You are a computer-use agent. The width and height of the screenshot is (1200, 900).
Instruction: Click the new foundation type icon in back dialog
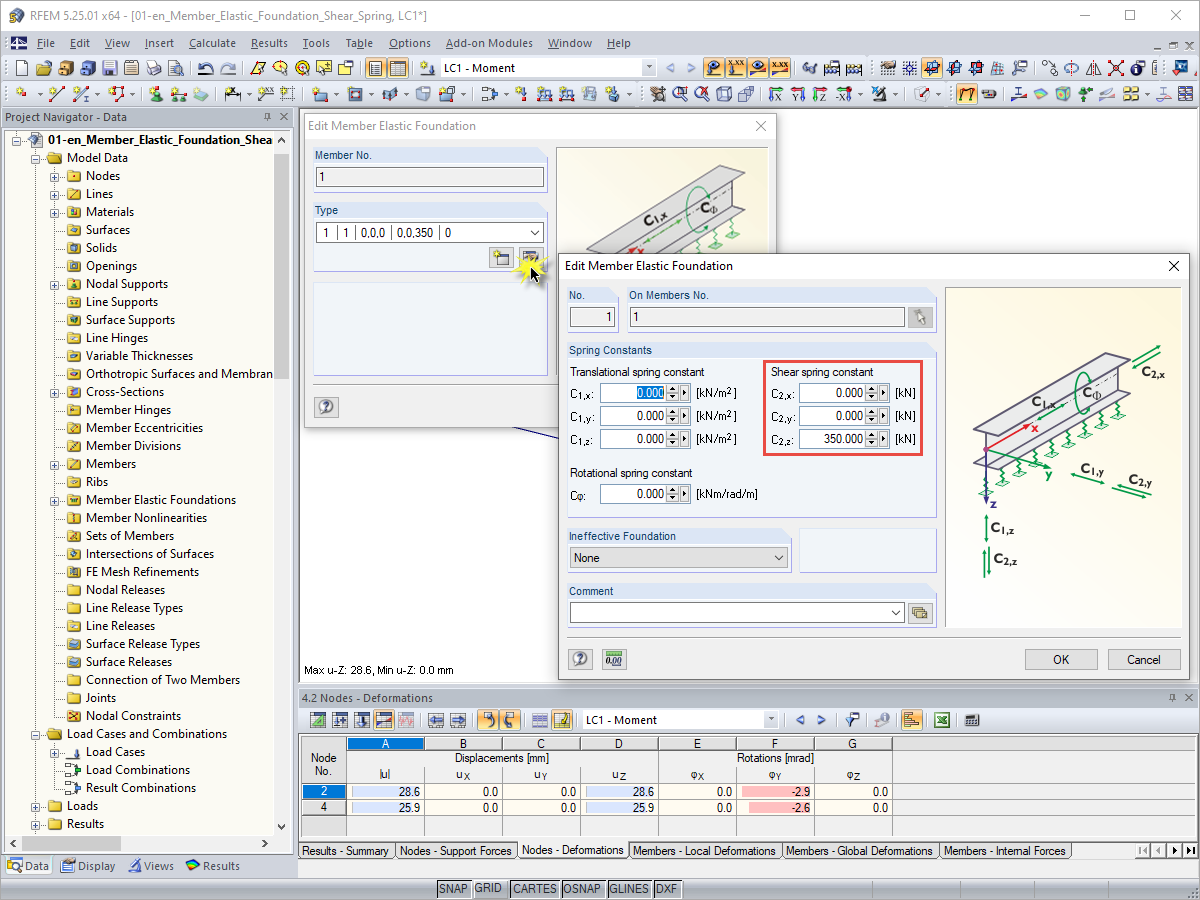click(x=501, y=257)
